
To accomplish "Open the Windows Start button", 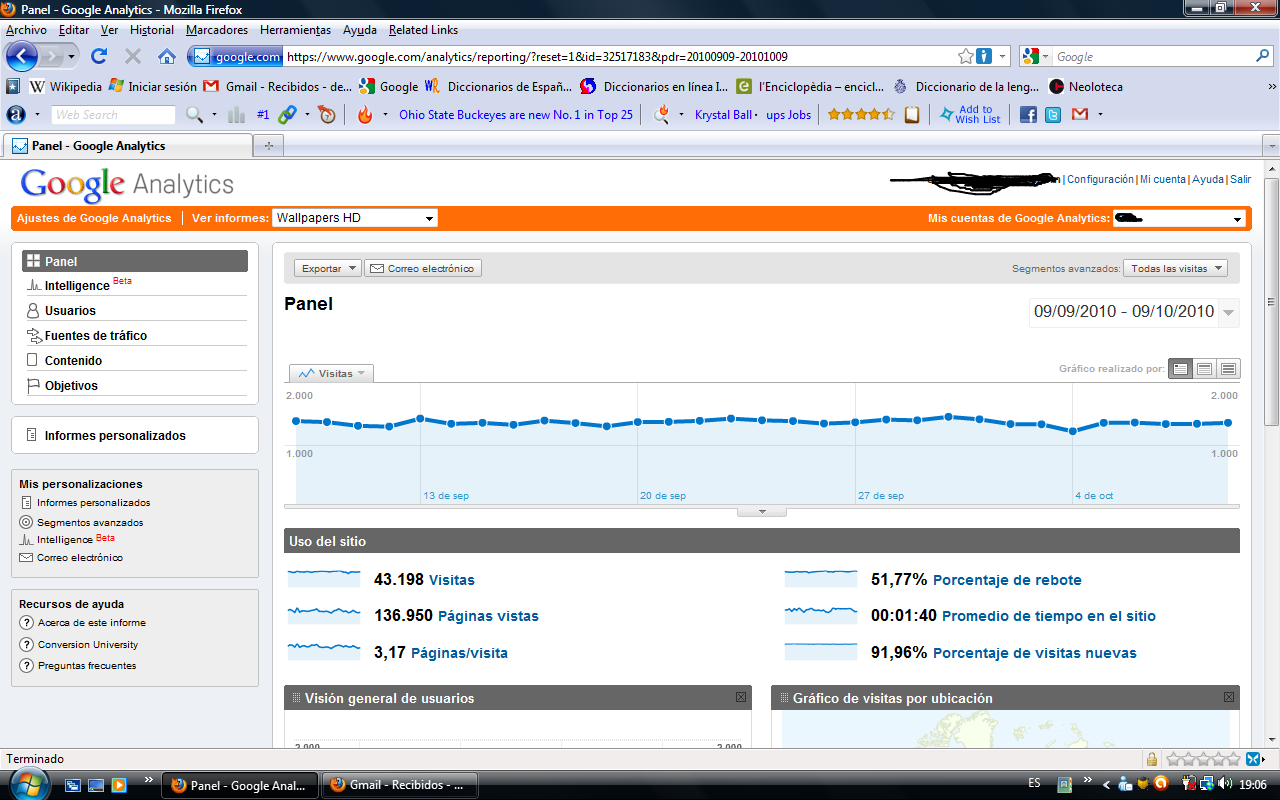I will (27, 784).
